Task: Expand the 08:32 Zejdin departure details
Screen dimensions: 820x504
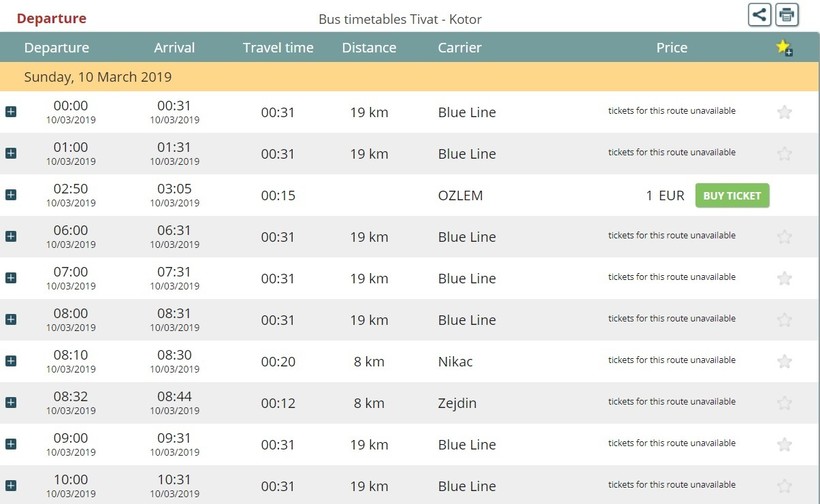Action: [x=10, y=402]
